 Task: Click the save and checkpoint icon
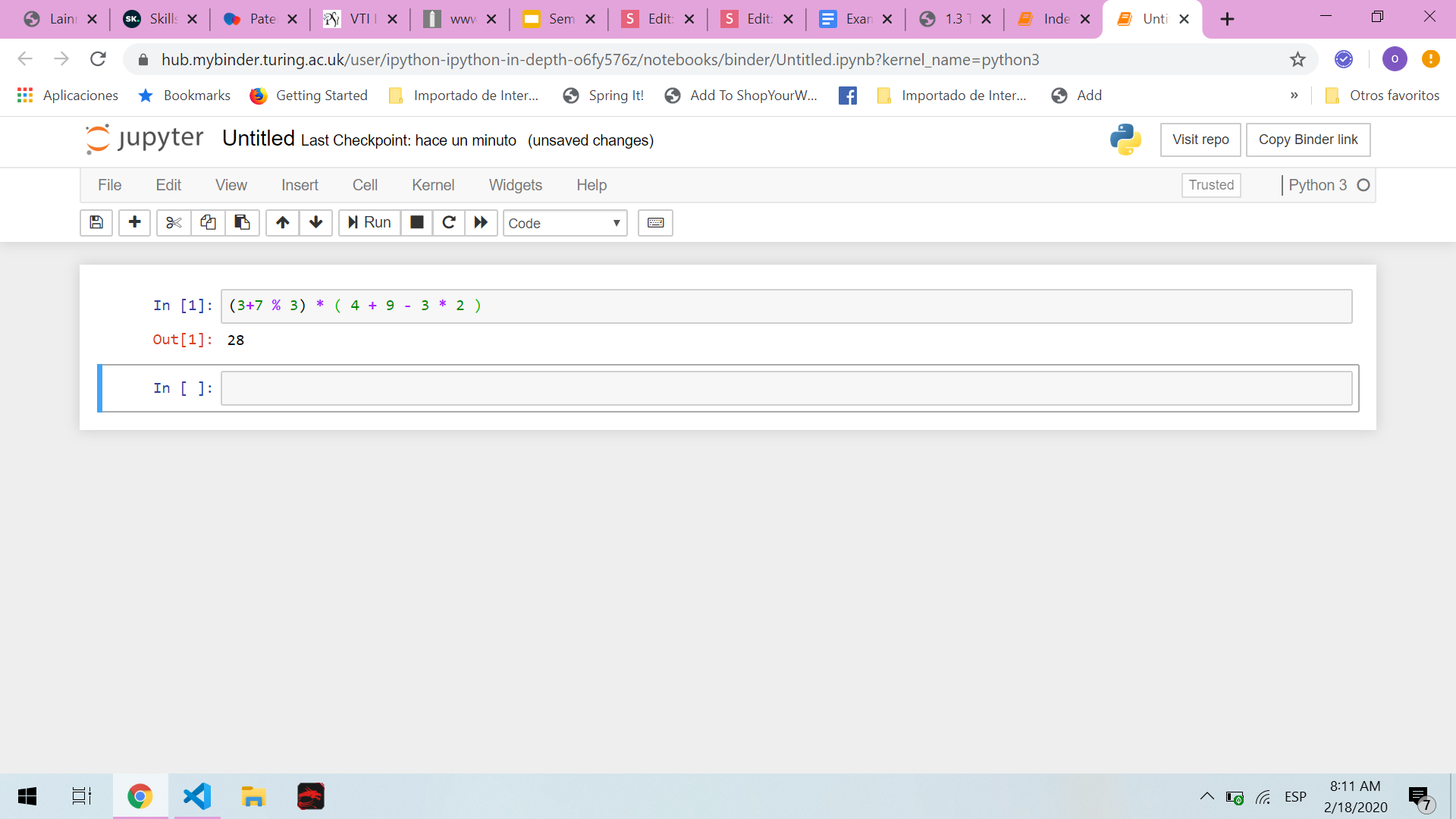pyautogui.click(x=96, y=222)
